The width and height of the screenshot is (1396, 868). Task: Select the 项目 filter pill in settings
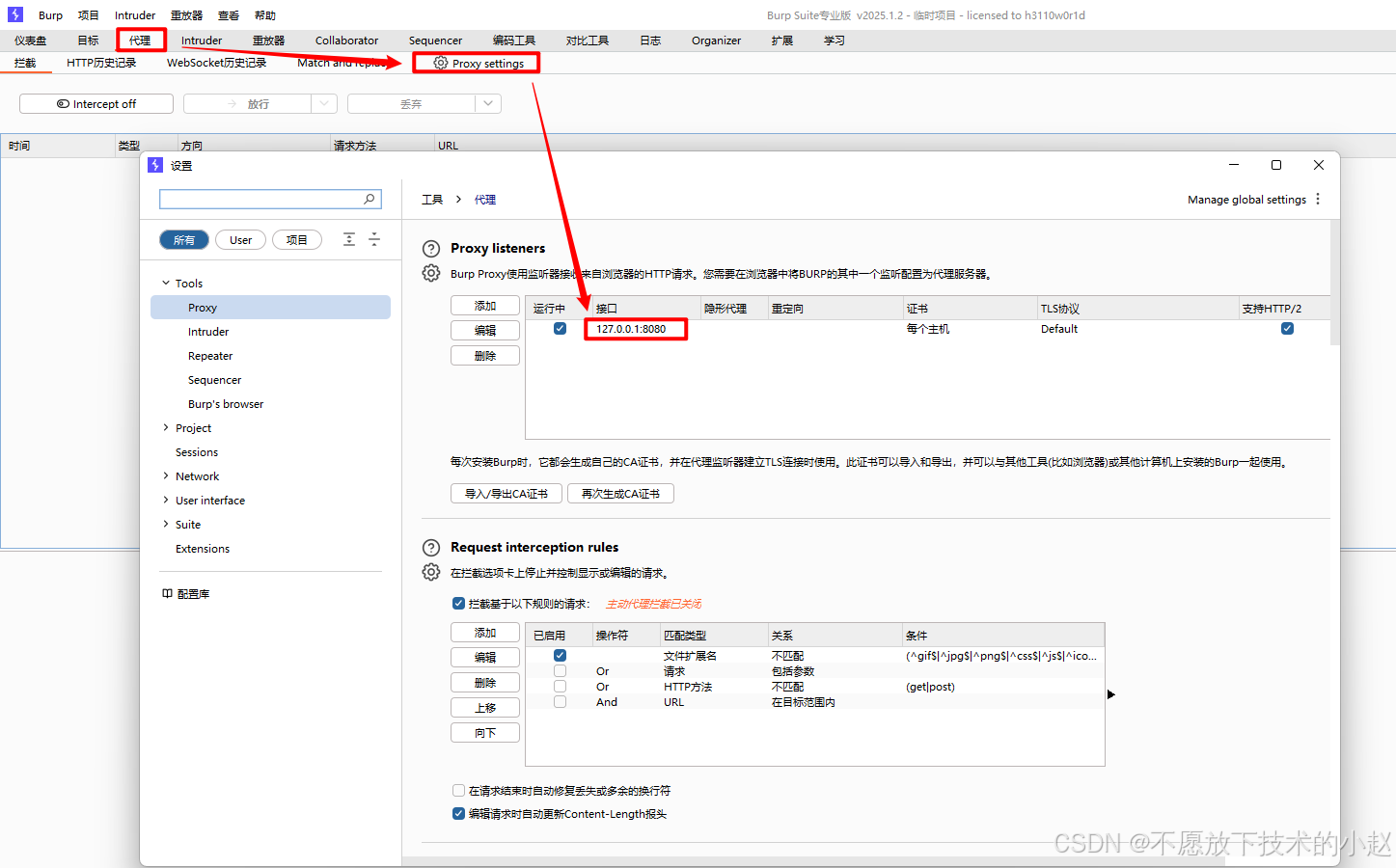tap(297, 240)
